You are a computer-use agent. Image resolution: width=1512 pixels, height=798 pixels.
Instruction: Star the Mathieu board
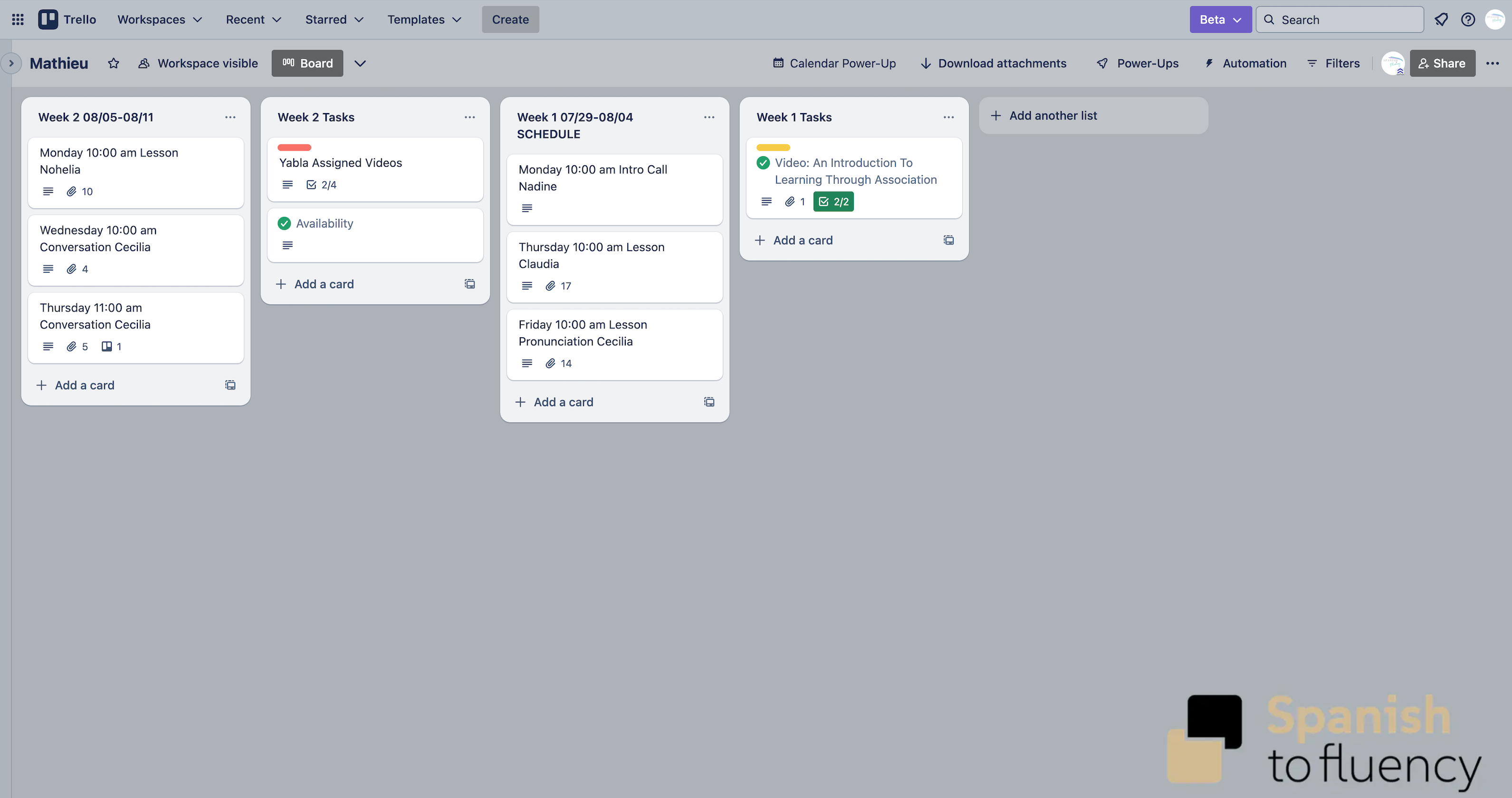tap(113, 63)
